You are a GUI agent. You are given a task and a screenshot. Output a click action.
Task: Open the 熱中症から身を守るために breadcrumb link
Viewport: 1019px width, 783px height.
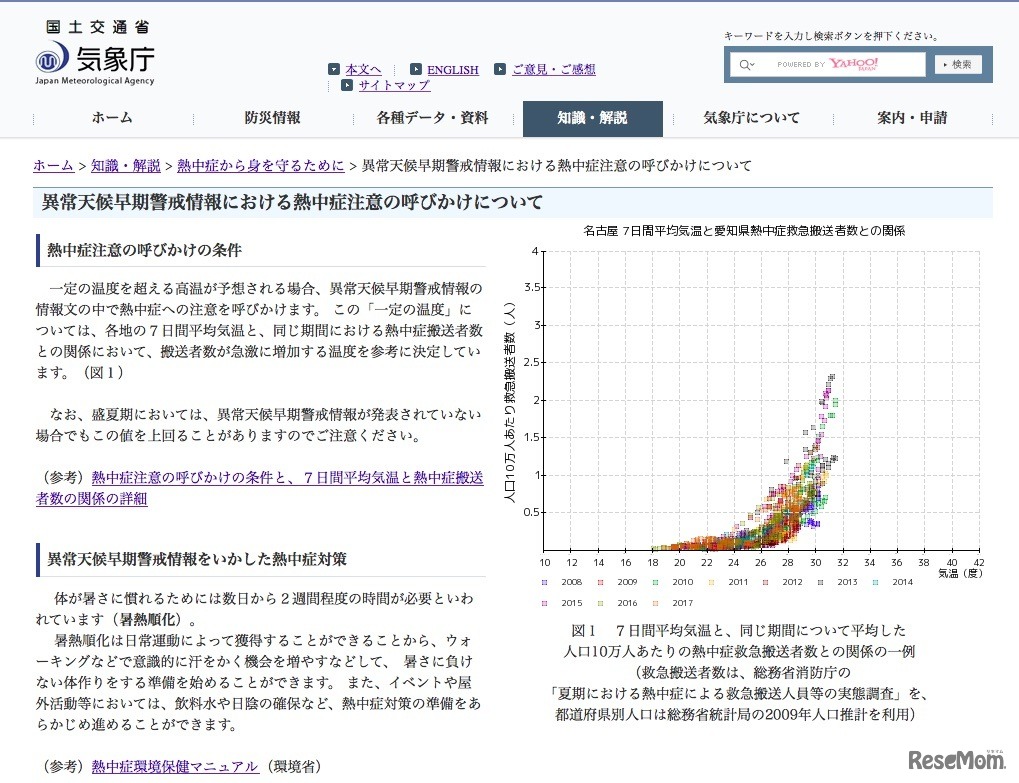[x=259, y=166]
